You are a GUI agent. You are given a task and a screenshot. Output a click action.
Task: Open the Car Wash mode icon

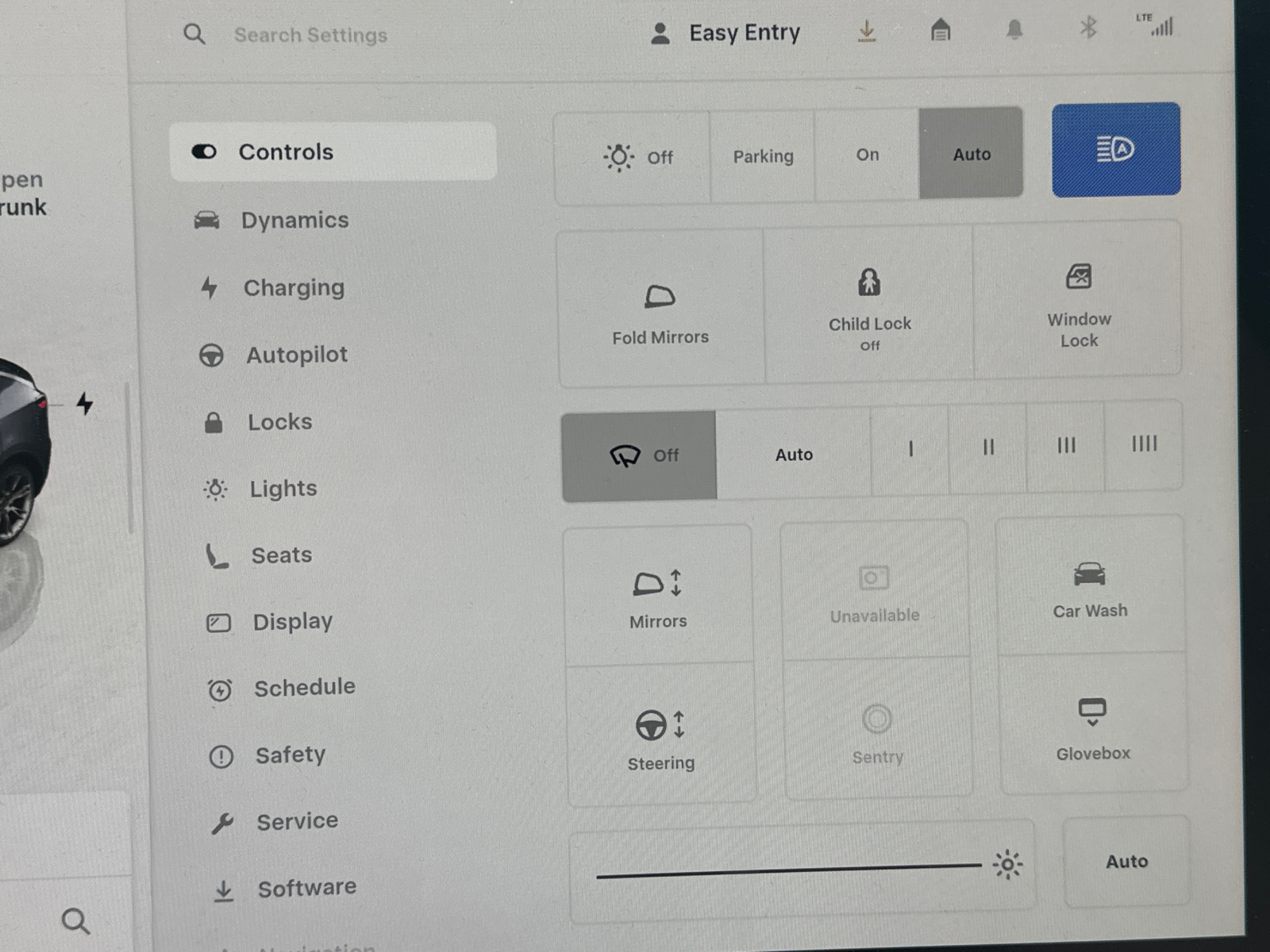[1090, 587]
